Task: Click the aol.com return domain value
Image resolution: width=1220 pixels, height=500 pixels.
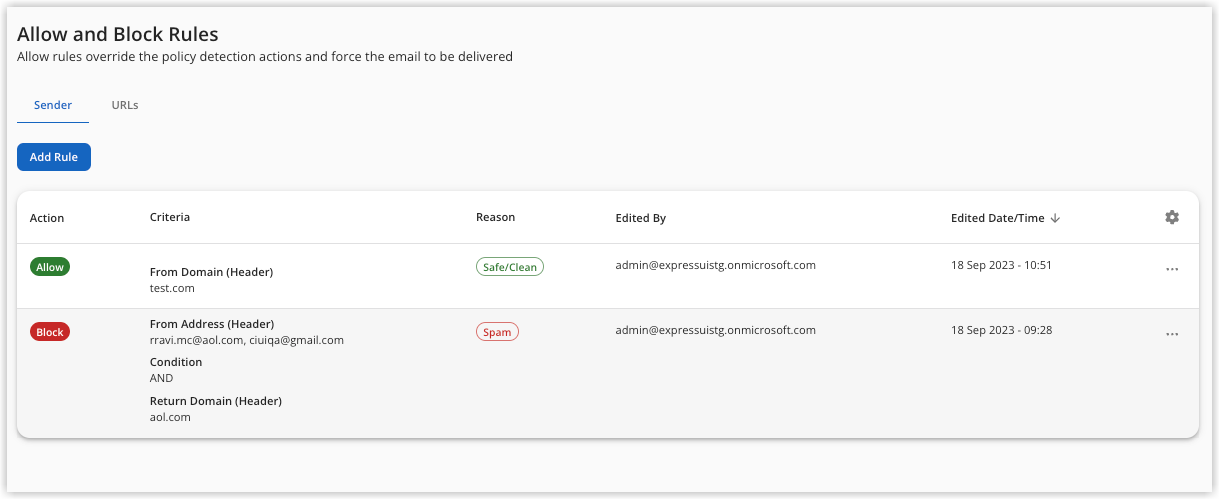Action: click(170, 417)
